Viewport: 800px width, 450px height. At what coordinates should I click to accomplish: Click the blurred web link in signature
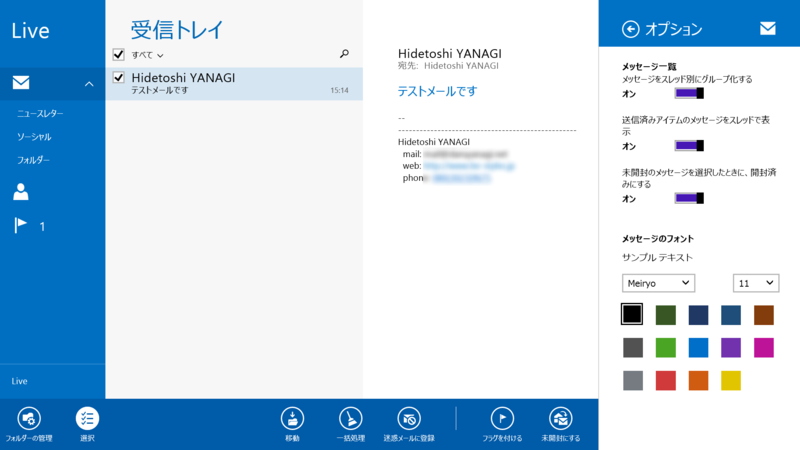[469, 166]
